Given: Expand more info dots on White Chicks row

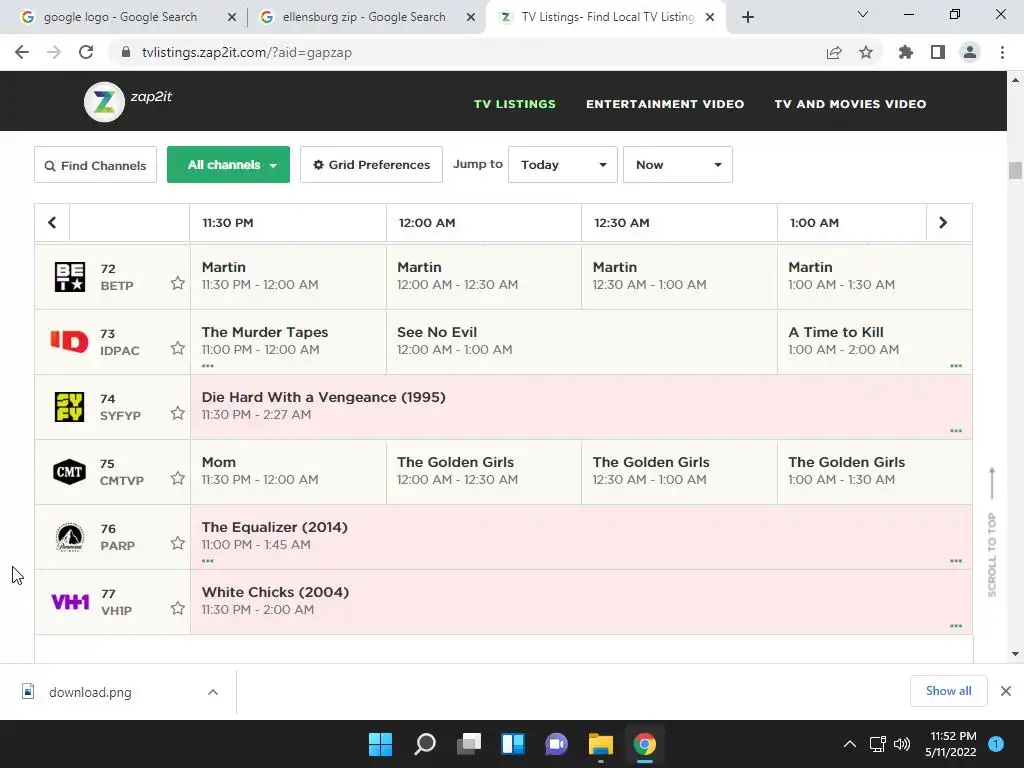Looking at the screenshot, I should pos(956,626).
